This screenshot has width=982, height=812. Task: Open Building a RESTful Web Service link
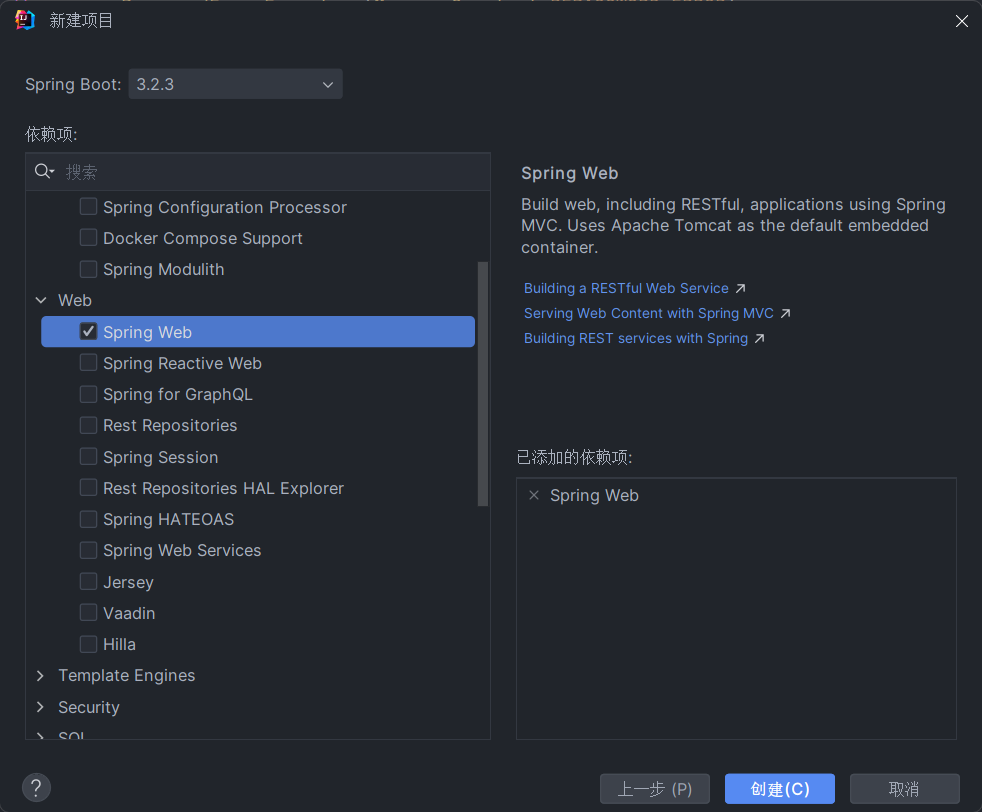(626, 288)
